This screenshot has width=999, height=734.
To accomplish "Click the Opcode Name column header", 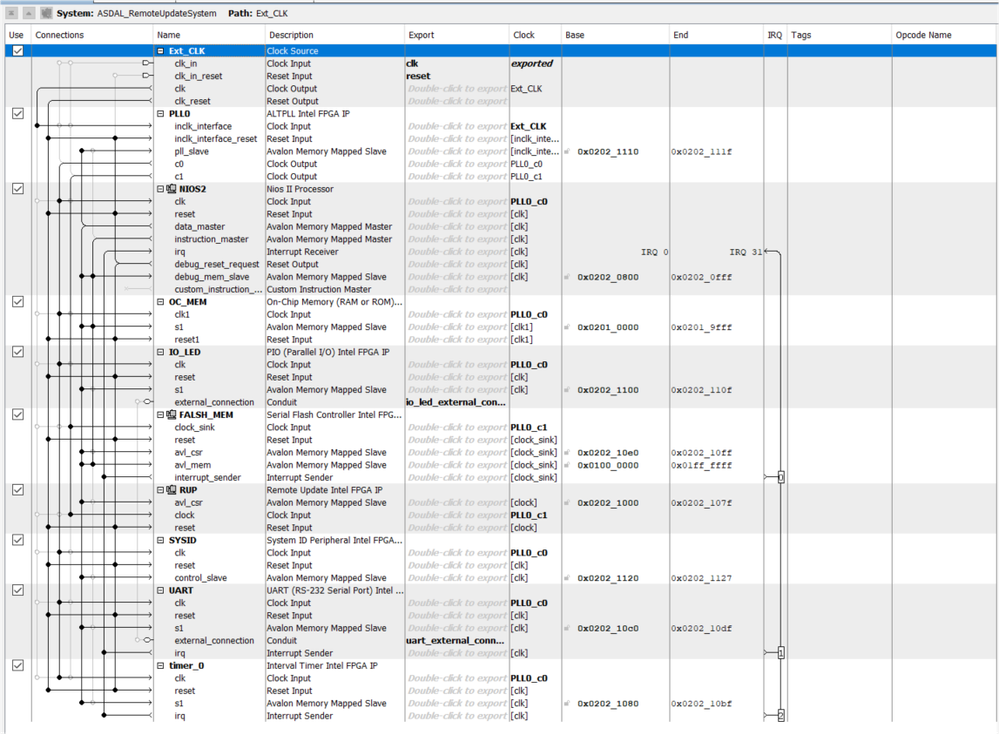I will pyautogui.click(x=944, y=35).
